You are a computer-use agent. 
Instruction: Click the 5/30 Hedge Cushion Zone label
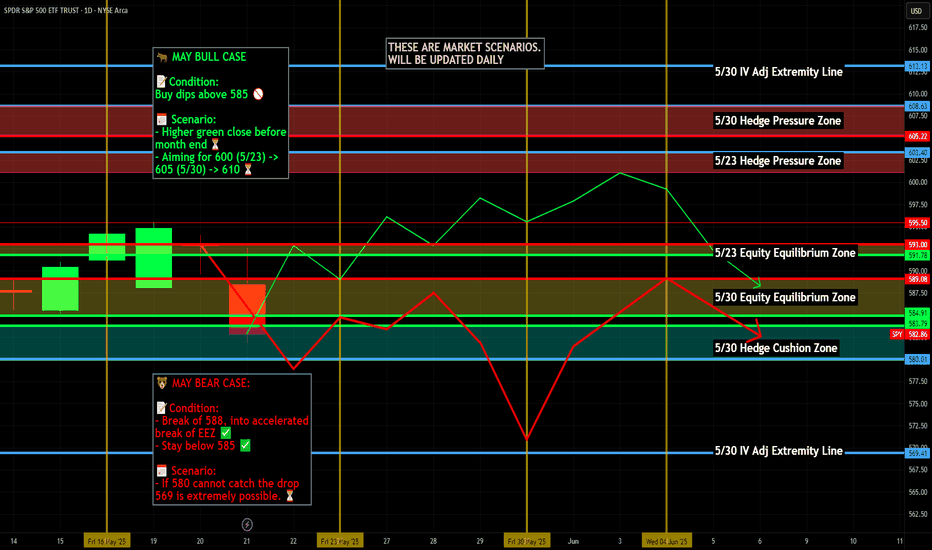click(776, 348)
